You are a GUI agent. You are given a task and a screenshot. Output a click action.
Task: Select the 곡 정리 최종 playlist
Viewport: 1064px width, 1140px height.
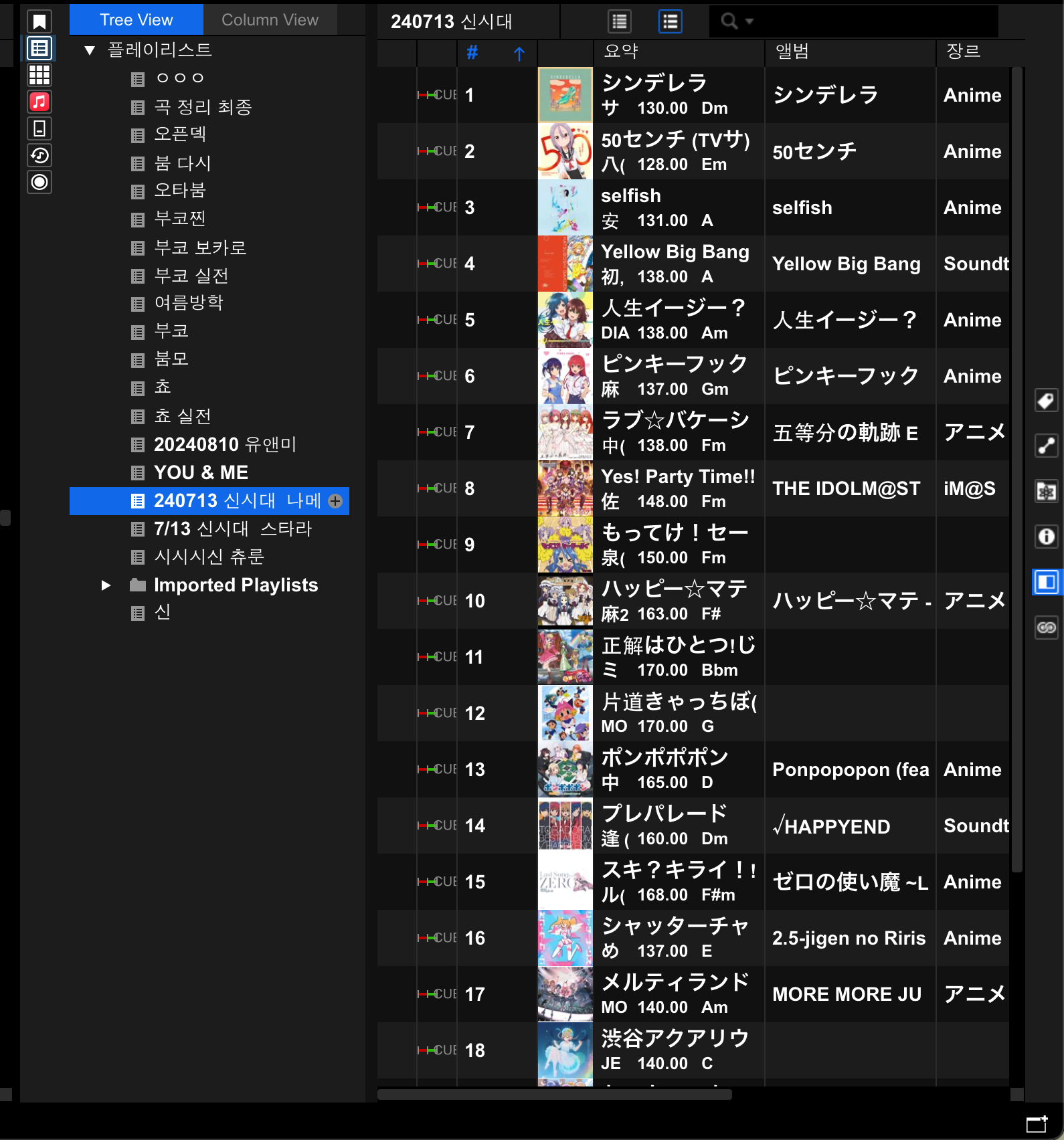[203, 107]
